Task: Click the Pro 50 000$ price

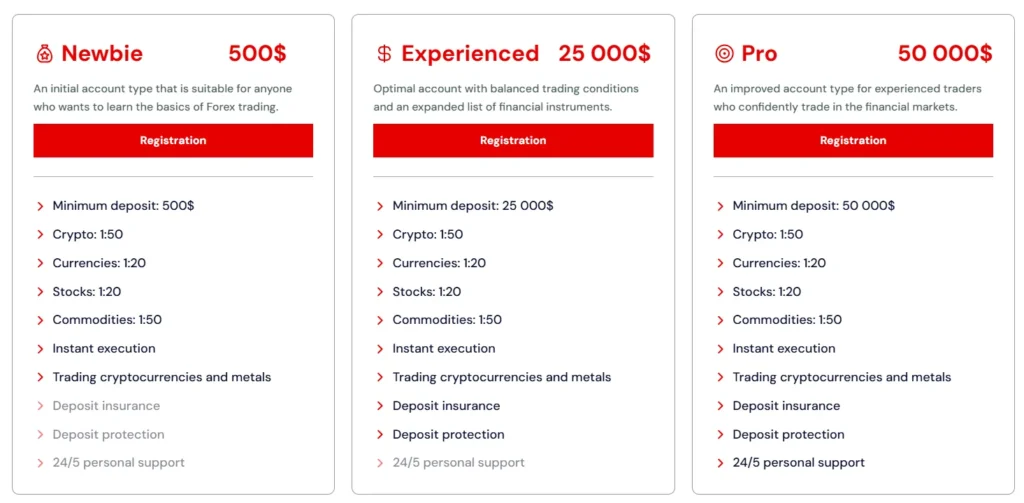Action: 944,54
